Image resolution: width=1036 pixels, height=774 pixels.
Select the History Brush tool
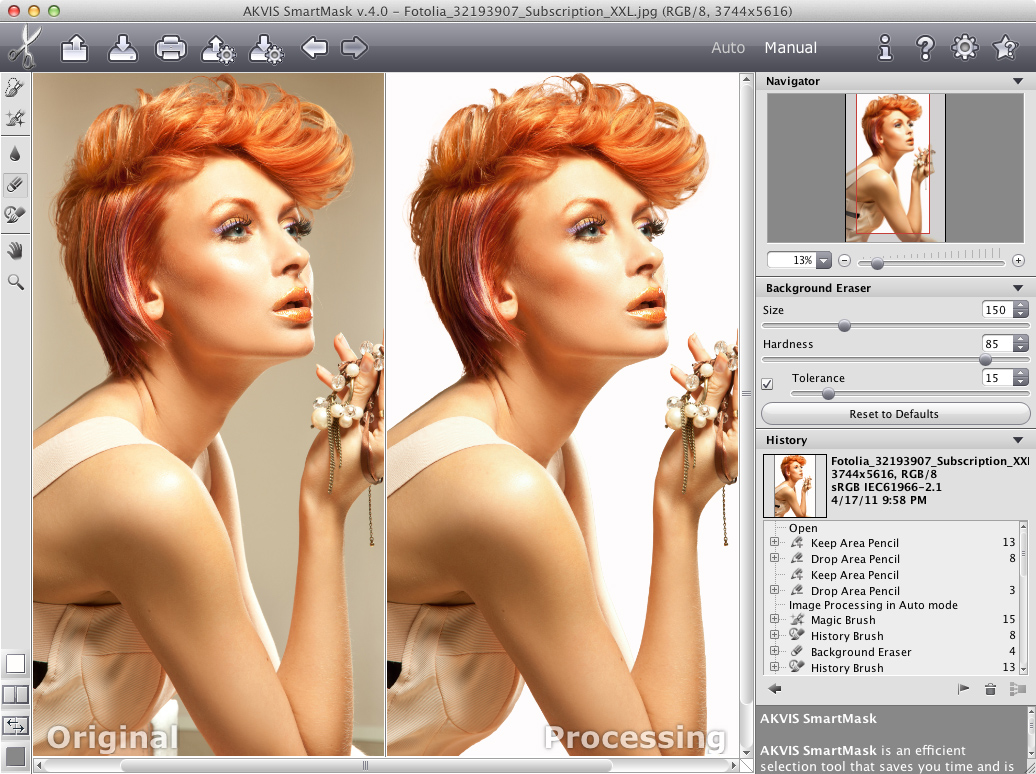15,214
